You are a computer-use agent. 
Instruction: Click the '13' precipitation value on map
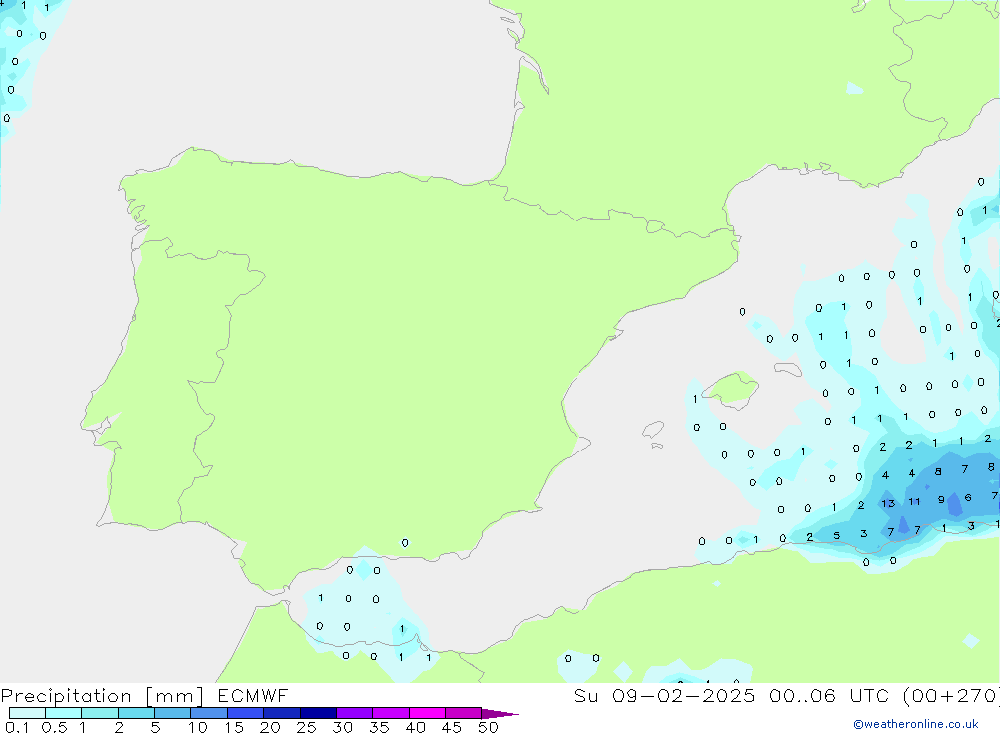(888, 503)
